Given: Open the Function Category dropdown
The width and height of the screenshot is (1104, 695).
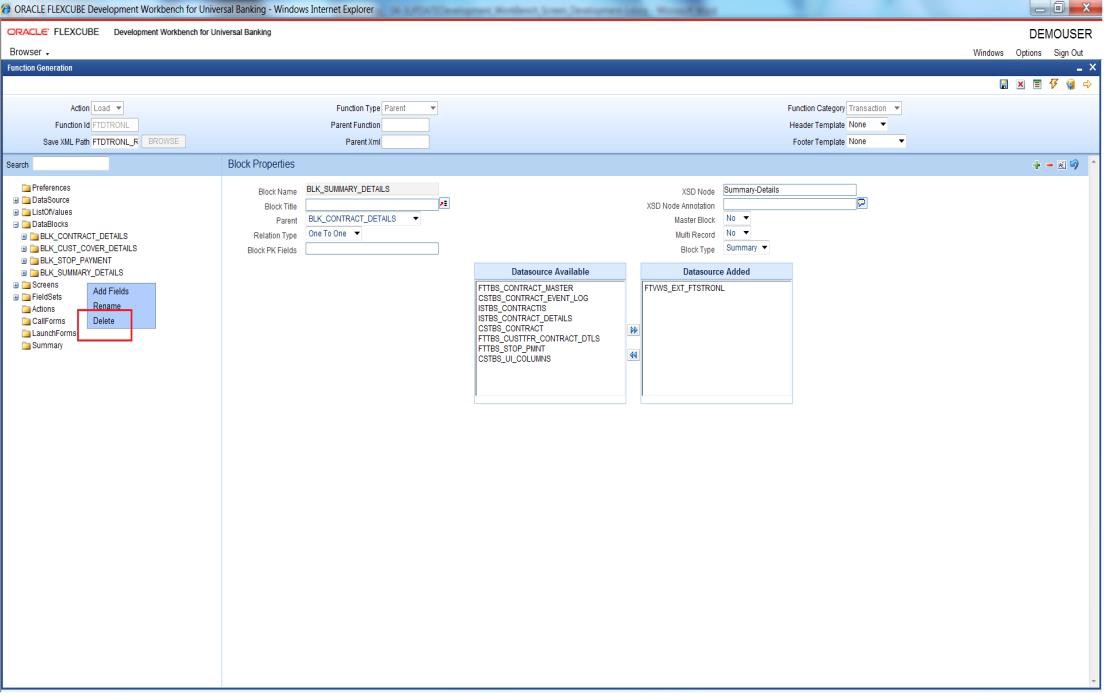Looking at the screenshot, I should 874,108.
